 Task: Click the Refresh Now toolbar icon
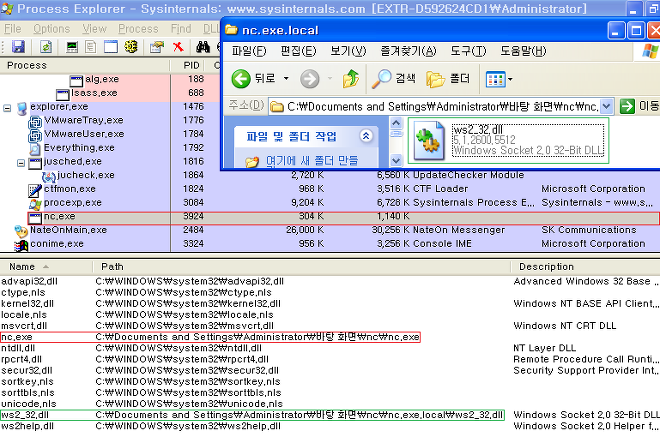(46, 46)
